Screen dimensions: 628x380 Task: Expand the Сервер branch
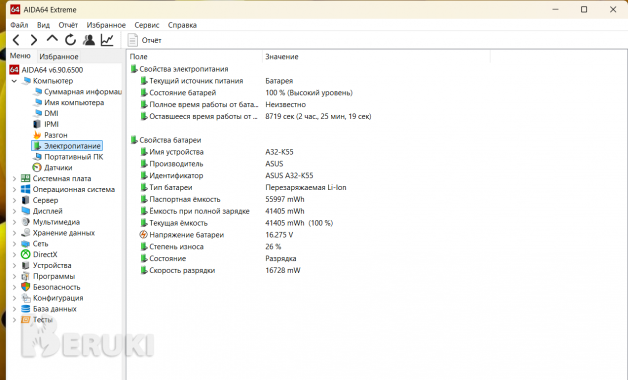14,200
